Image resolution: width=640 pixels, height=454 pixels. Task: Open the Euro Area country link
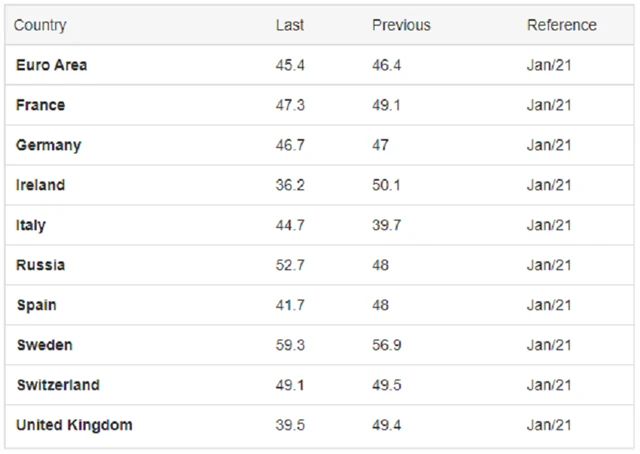point(51,65)
